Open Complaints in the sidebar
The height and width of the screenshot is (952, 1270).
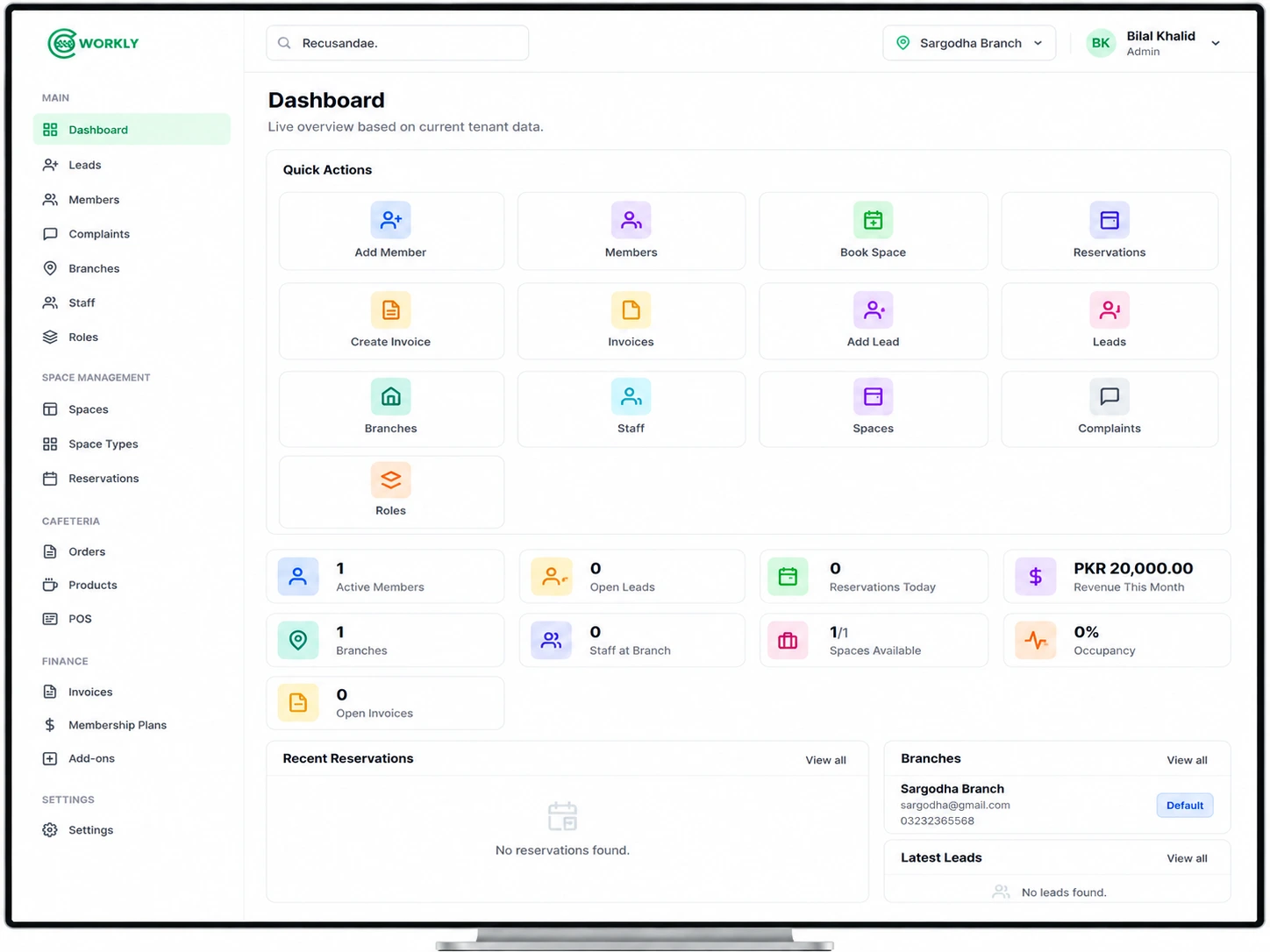132,234
